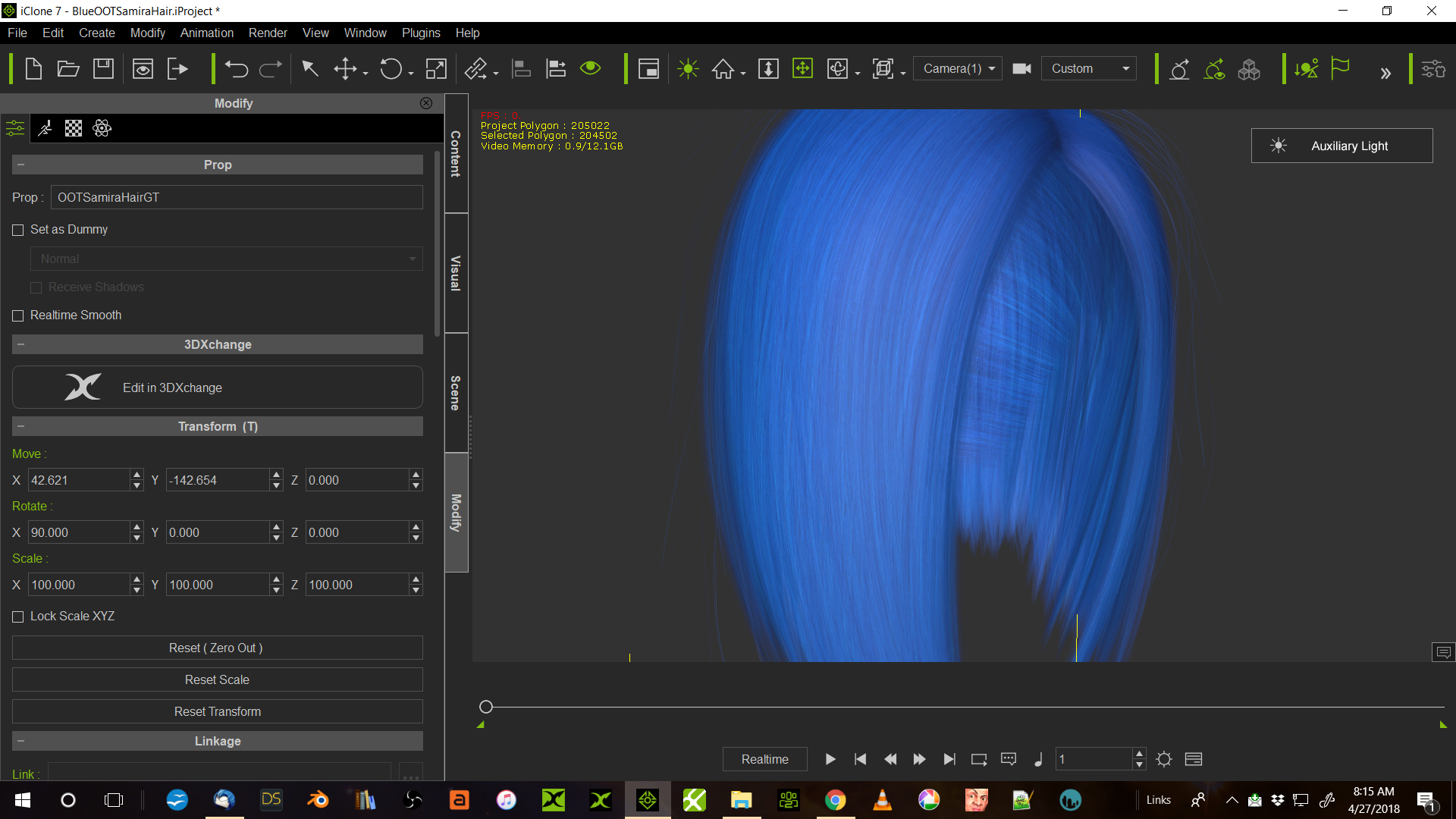Check the Lock Scale XYZ option
The width and height of the screenshot is (1456, 819).
pyautogui.click(x=18, y=617)
